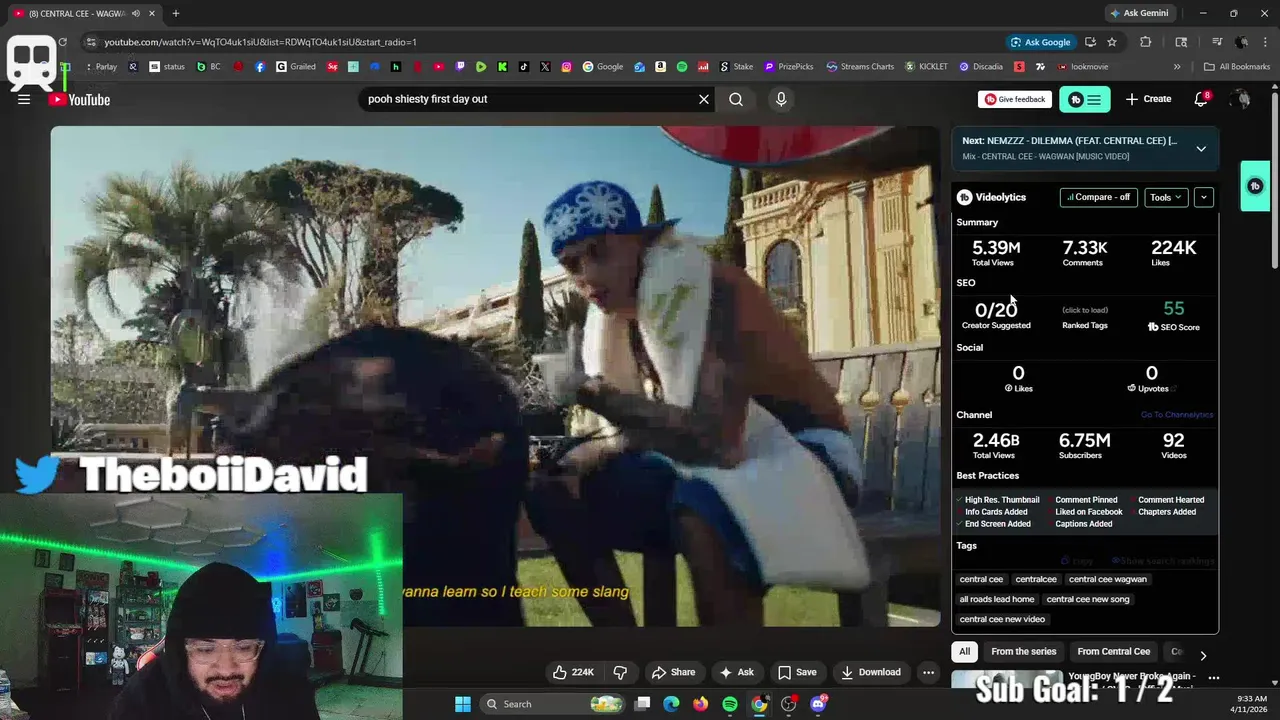Open Microsoft Edge from the taskbar
Screen dimensions: 1280x720
672,704
